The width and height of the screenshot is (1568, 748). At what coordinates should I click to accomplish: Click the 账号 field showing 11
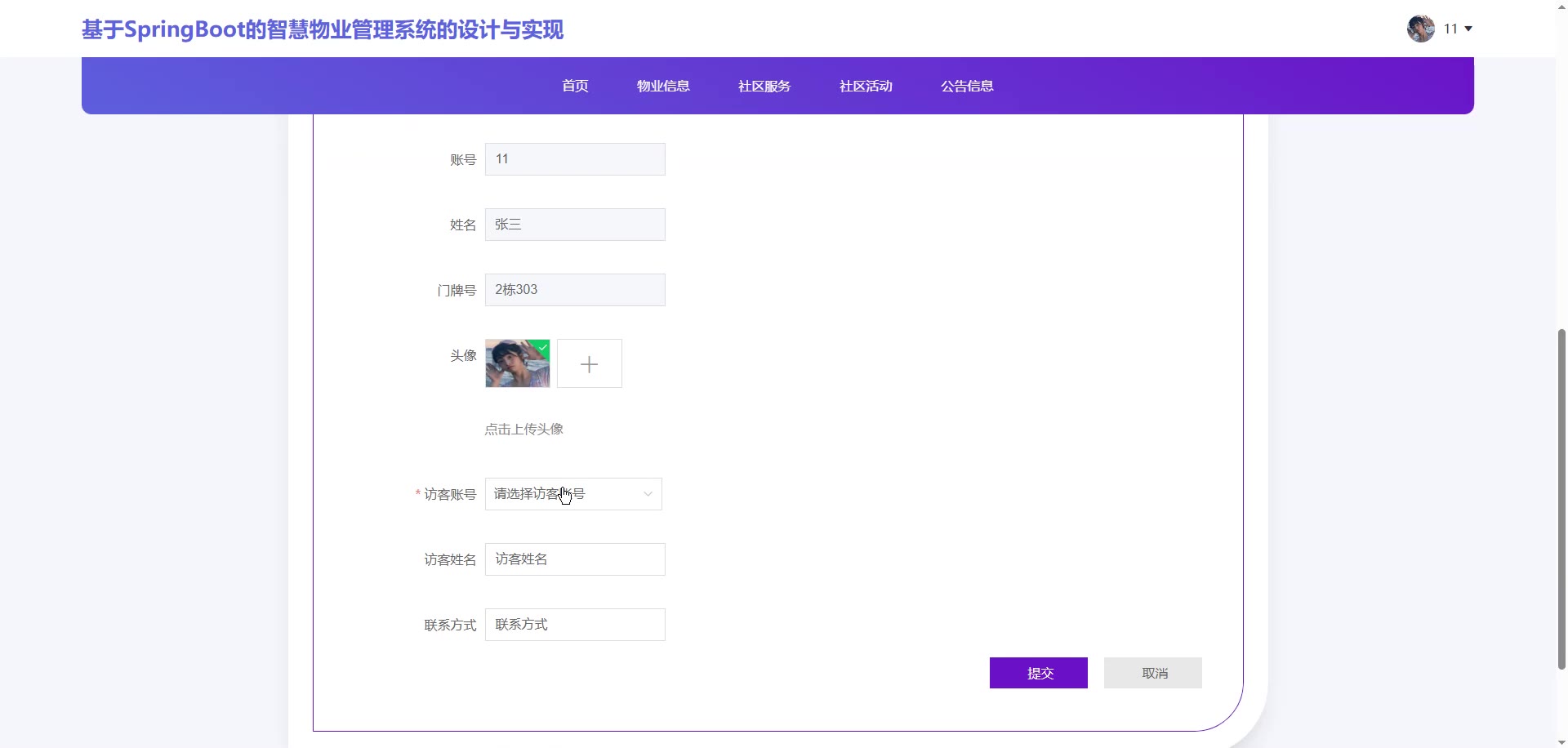575,159
